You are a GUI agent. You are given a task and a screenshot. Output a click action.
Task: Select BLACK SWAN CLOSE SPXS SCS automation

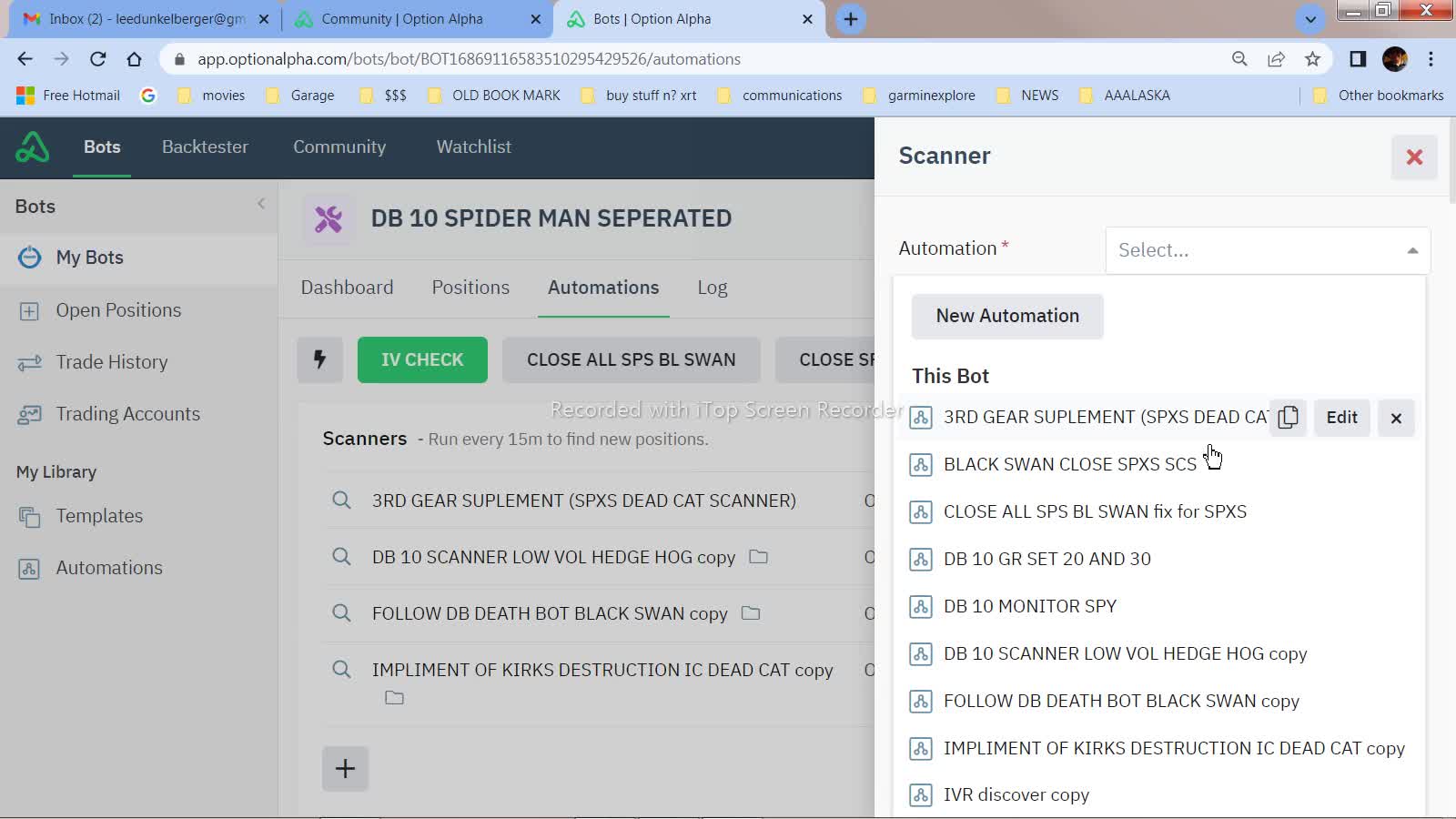1069,464
